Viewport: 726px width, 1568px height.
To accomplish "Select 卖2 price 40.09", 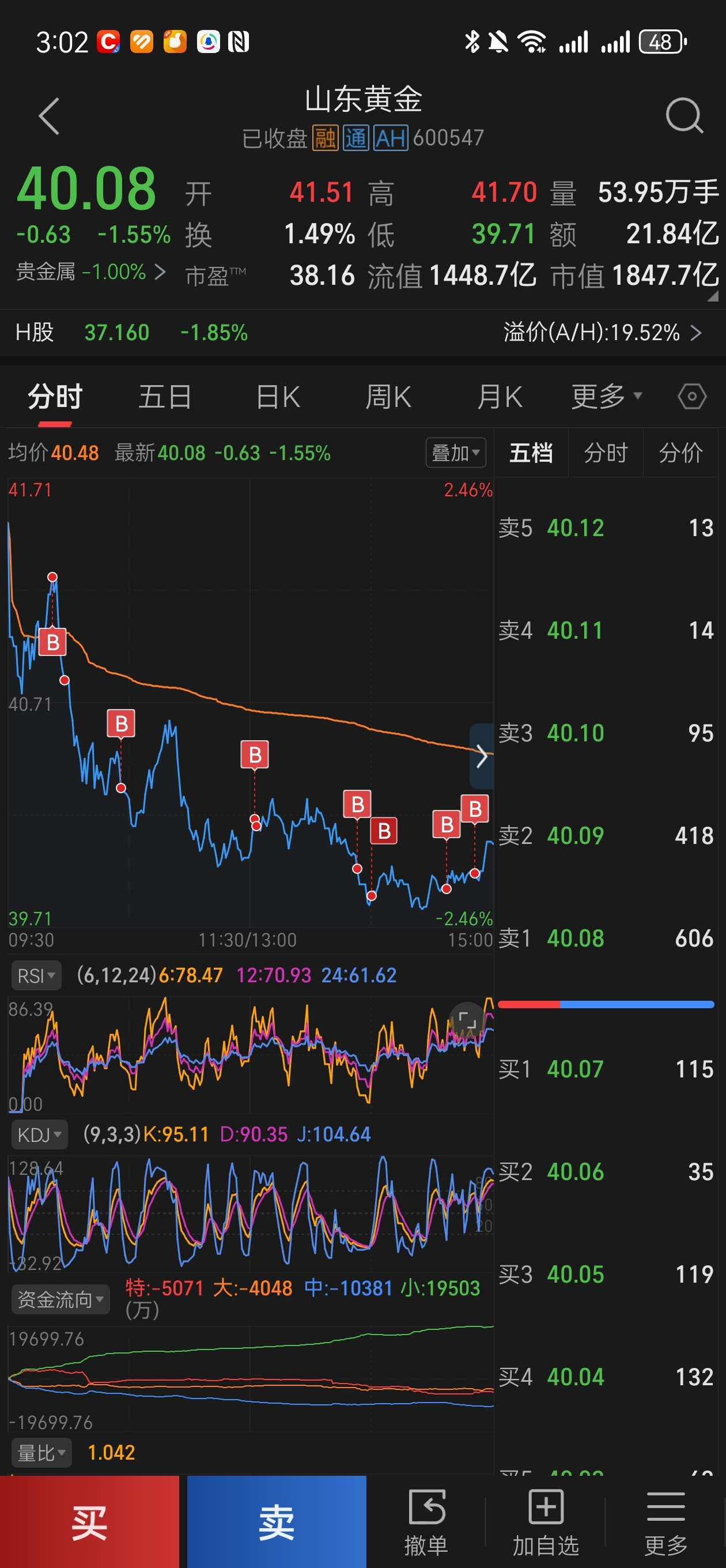I will coord(575,836).
